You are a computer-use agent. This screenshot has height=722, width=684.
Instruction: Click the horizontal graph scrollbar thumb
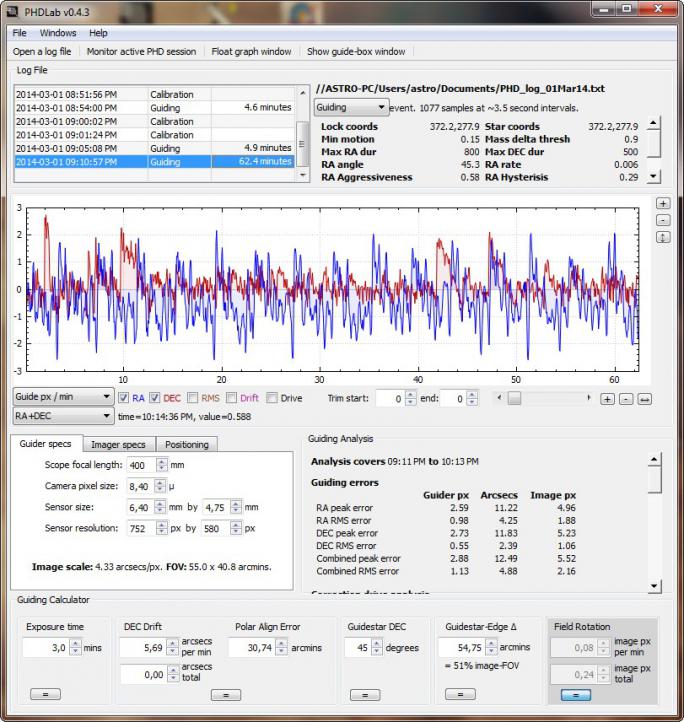pyautogui.click(x=514, y=398)
